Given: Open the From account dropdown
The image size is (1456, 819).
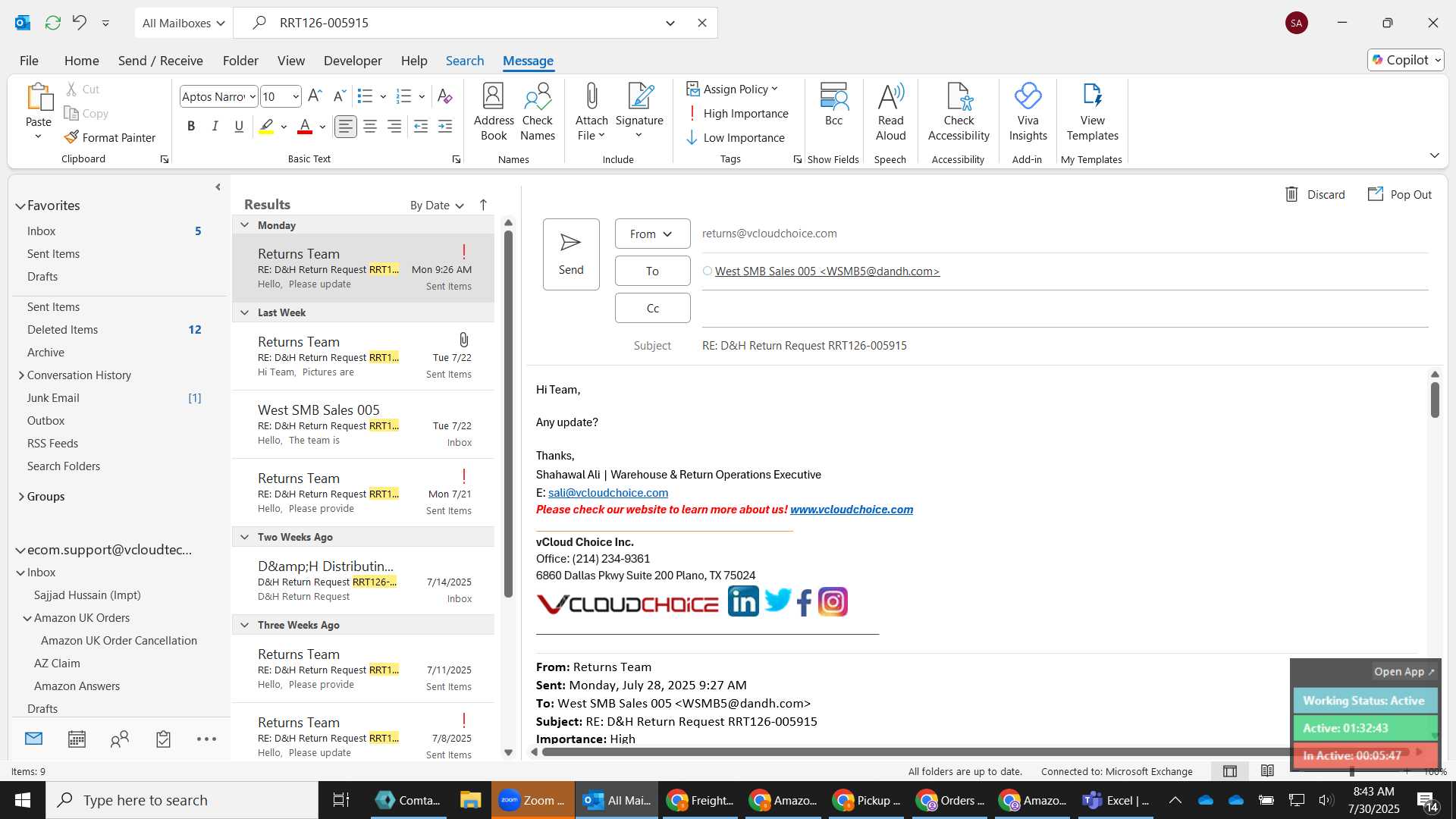Looking at the screenshot, I should 652,234.
